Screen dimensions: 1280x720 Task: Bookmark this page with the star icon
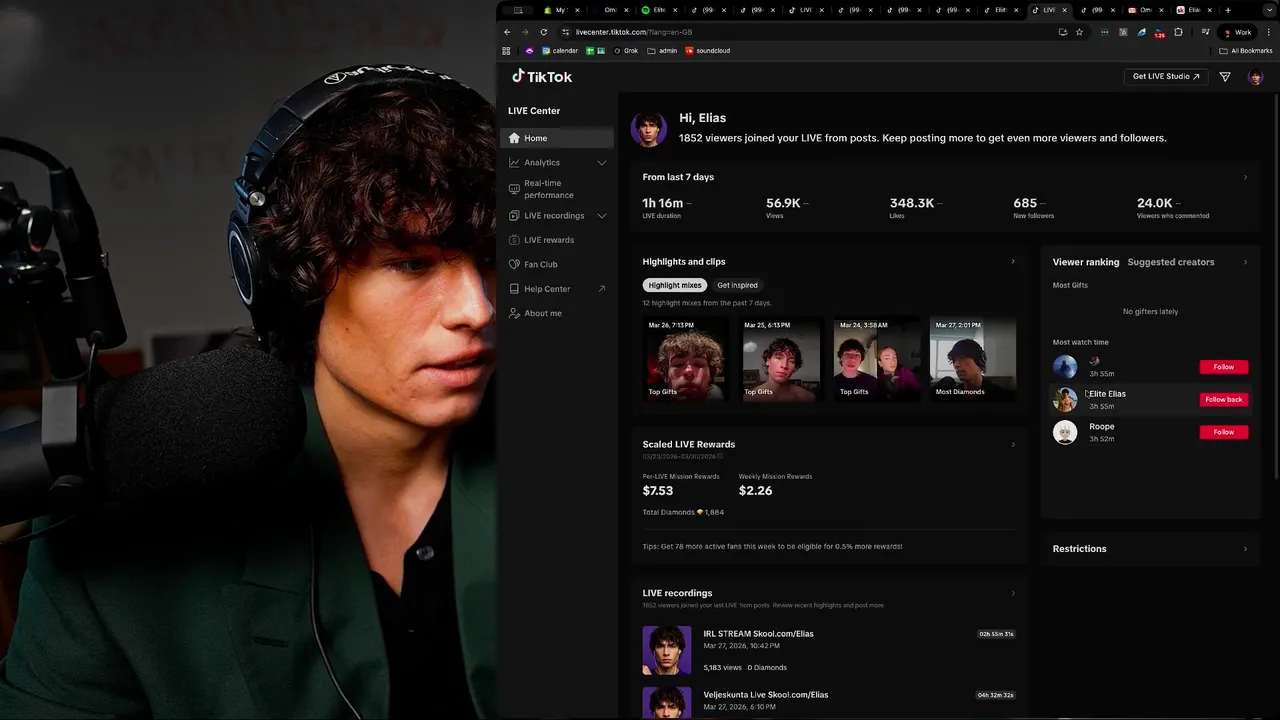(x=1079, y=32)
